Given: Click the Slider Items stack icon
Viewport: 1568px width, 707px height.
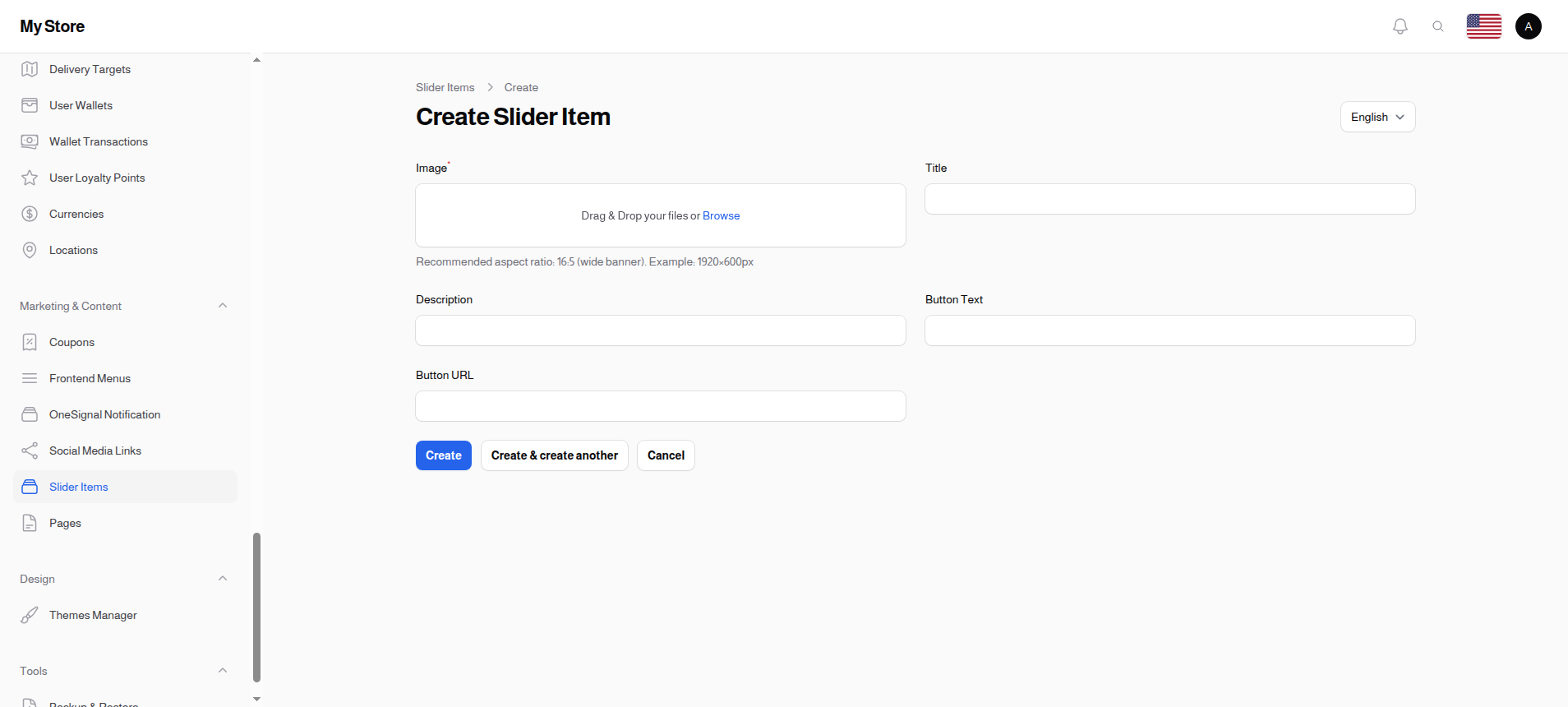Looking at the screenshot, I should [30, 487].
